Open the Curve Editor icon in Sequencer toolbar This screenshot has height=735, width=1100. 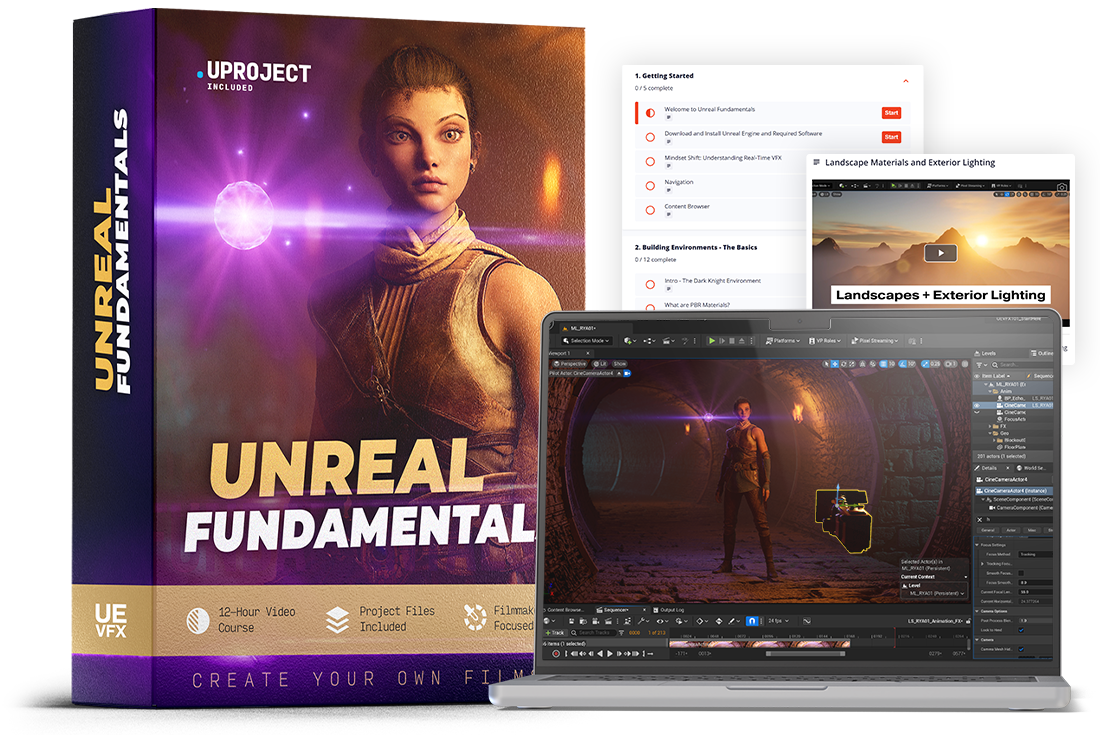[806, 621]
